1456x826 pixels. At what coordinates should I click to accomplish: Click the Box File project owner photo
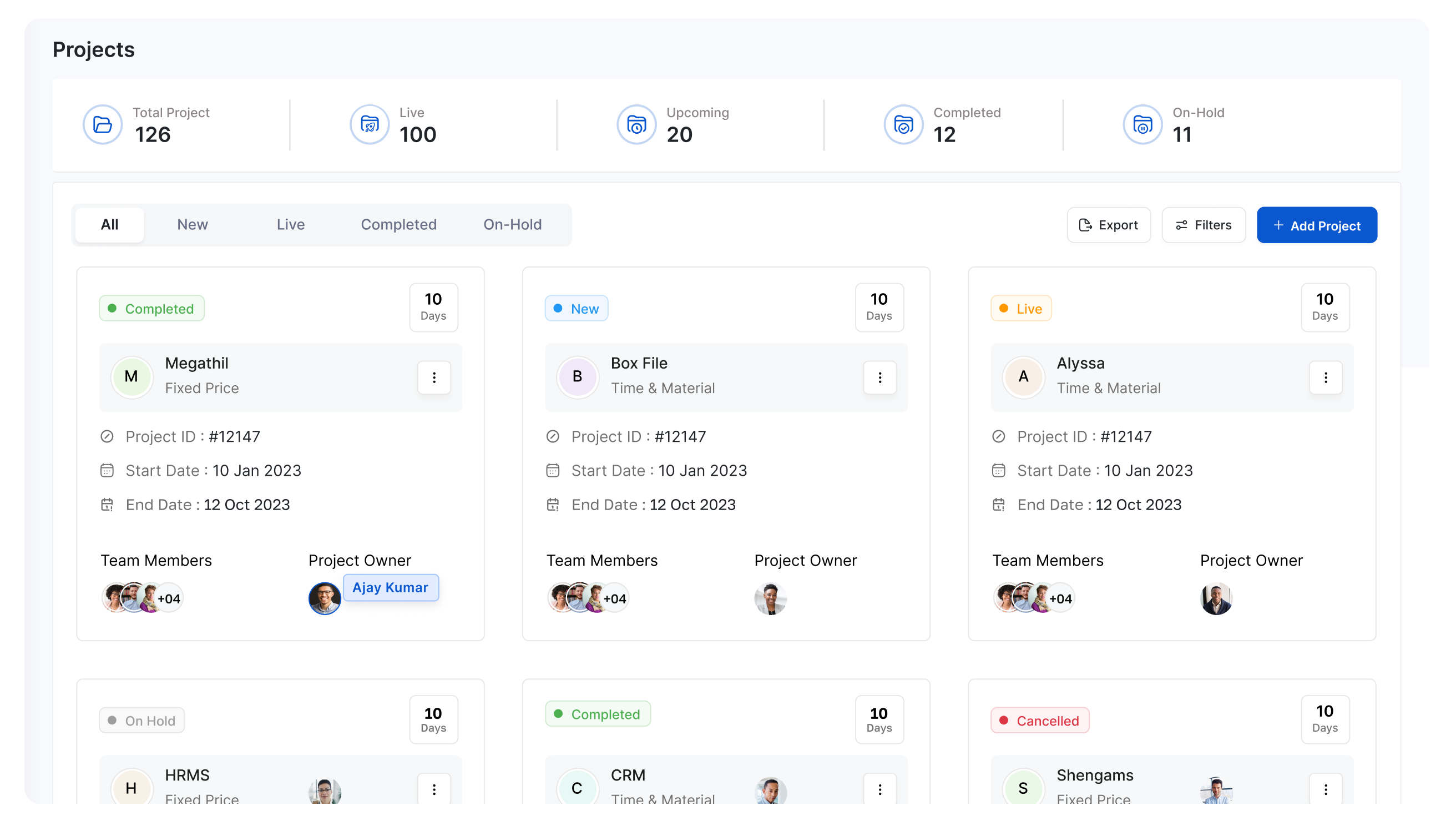coord(771,598)
